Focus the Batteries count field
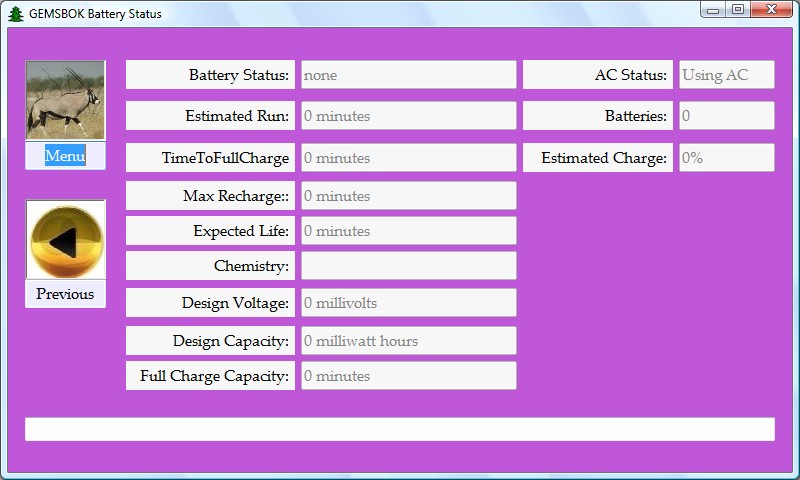Viewport: 800px width, 480px height. tap(726, 116)
